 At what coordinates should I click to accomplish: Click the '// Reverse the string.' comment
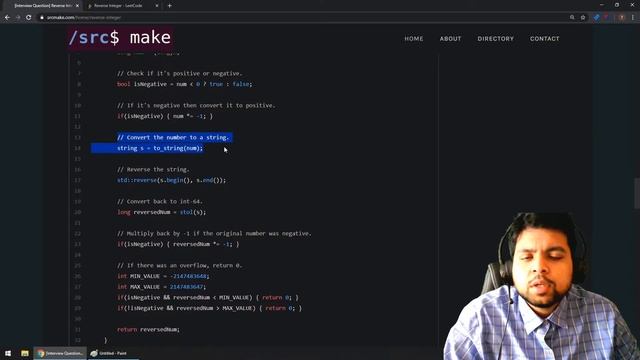tap(153, 169)
